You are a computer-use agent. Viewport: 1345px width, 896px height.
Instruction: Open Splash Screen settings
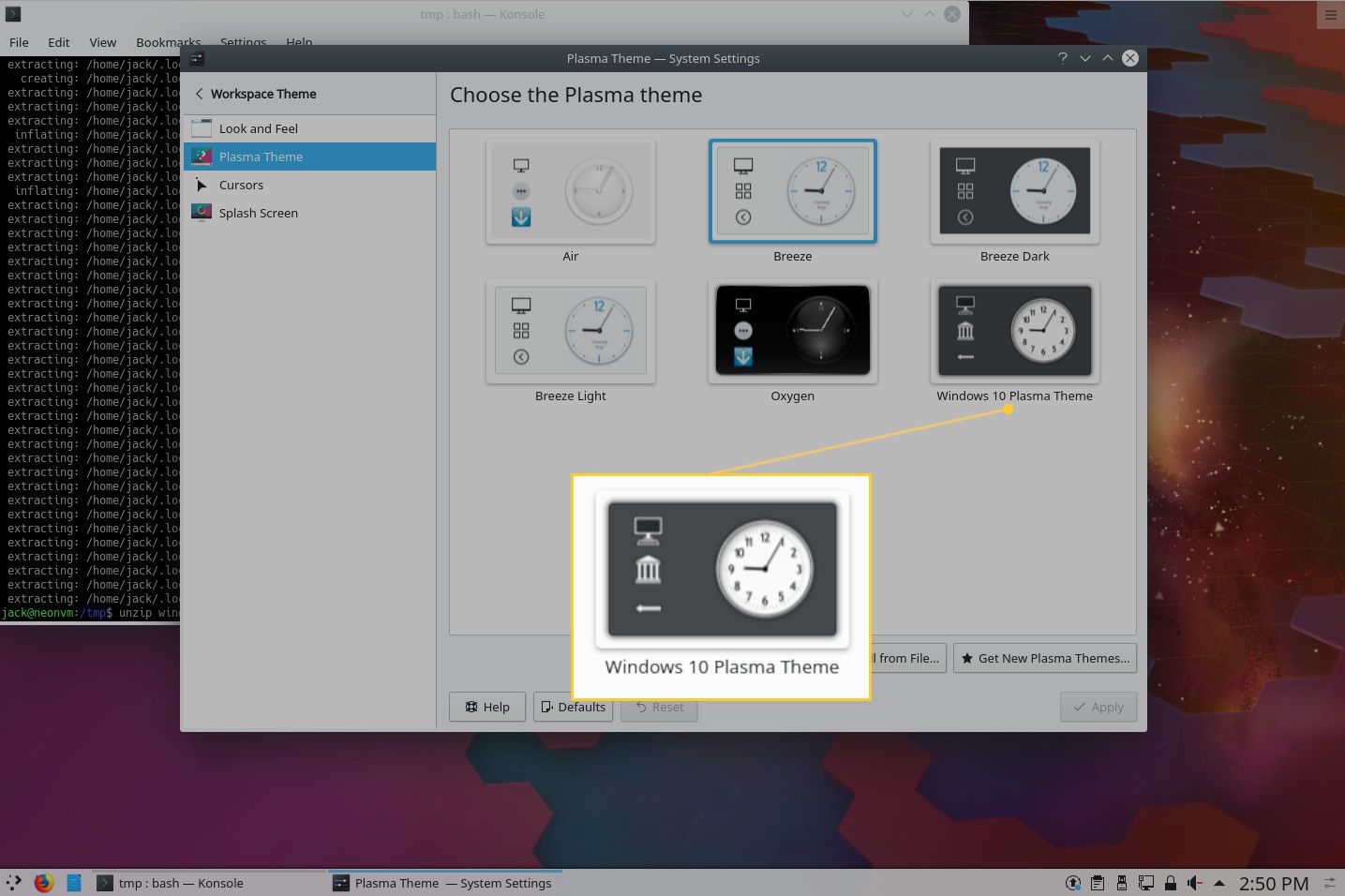coord(308,213)
